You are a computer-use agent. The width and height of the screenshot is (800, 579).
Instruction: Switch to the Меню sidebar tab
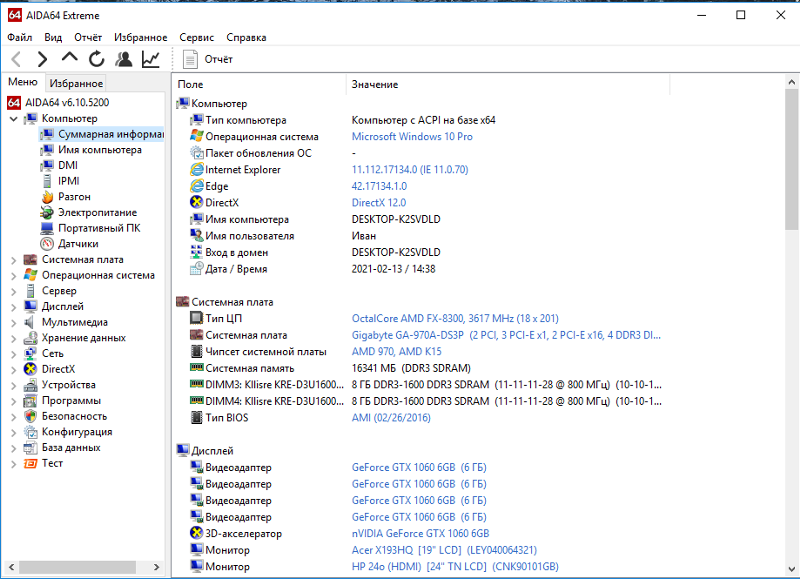click(22, 82)
